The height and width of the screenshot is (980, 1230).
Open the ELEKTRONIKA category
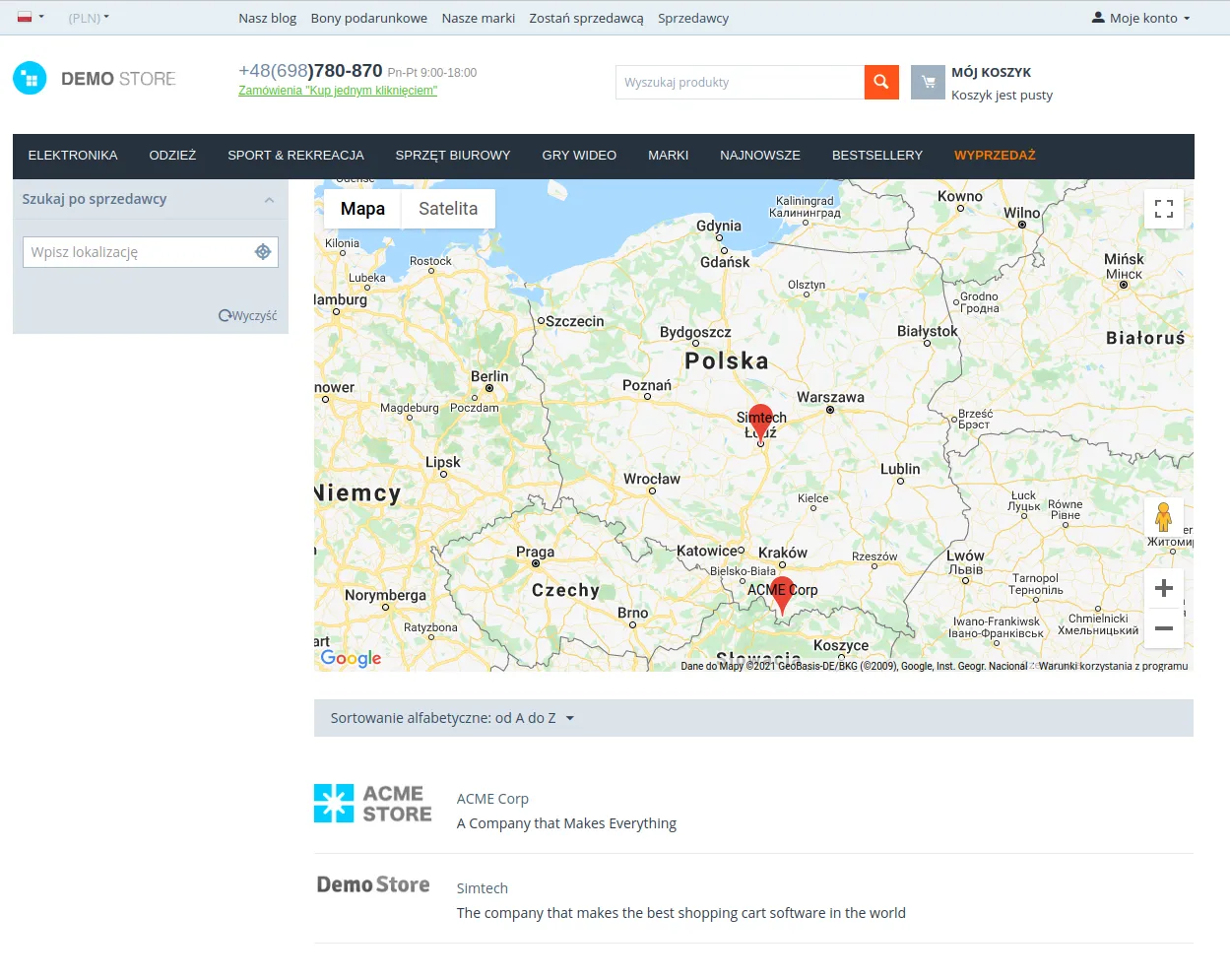click(x=73, y=156)
